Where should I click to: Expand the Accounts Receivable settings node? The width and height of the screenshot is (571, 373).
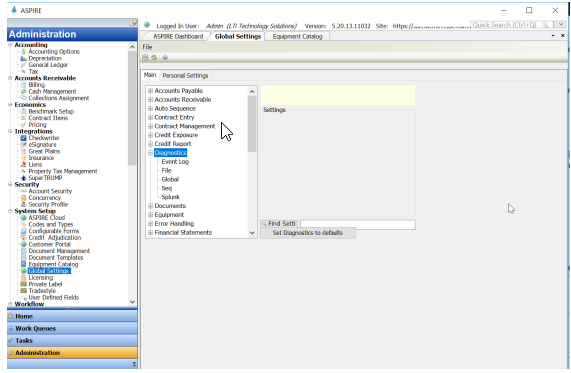tap(150, 99)
